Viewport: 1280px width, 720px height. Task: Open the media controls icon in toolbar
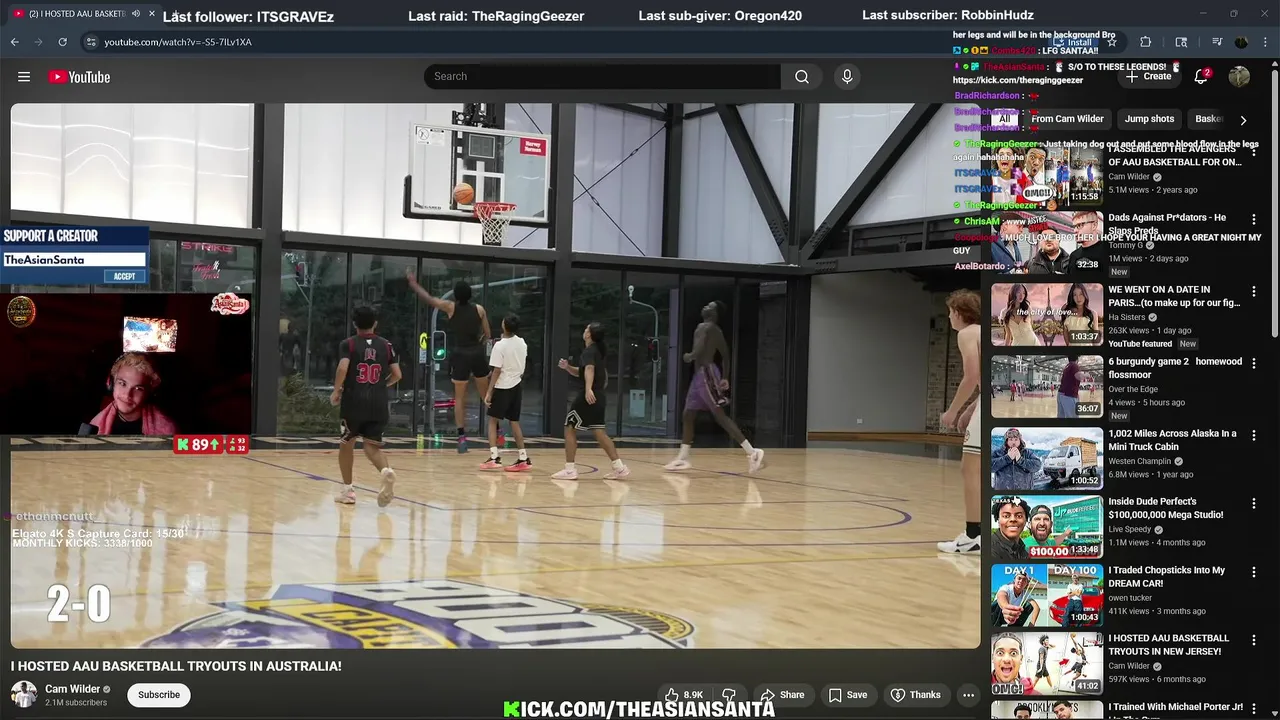click(1217, 42)
